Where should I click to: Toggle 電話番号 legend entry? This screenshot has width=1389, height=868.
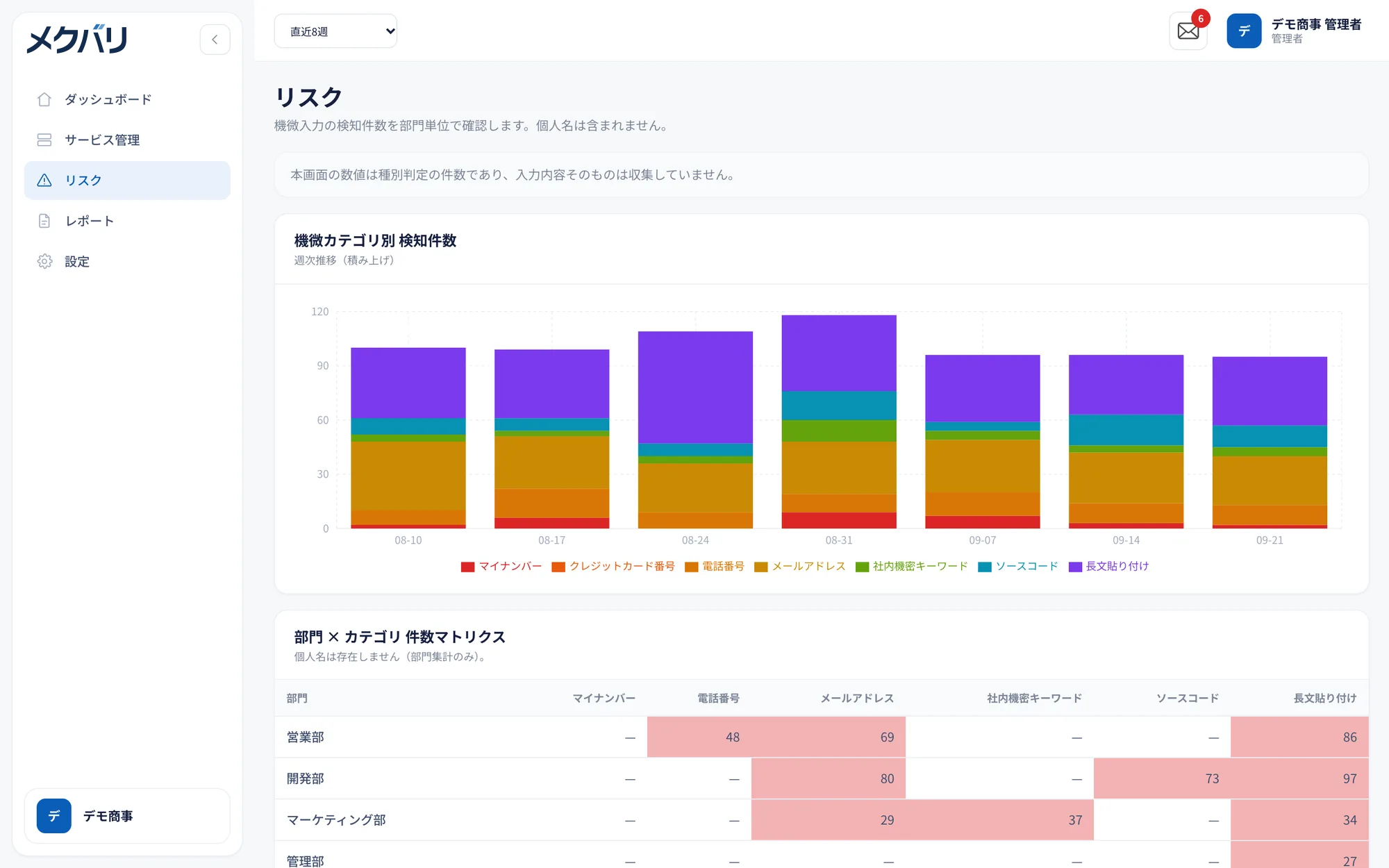click(715, 567)
